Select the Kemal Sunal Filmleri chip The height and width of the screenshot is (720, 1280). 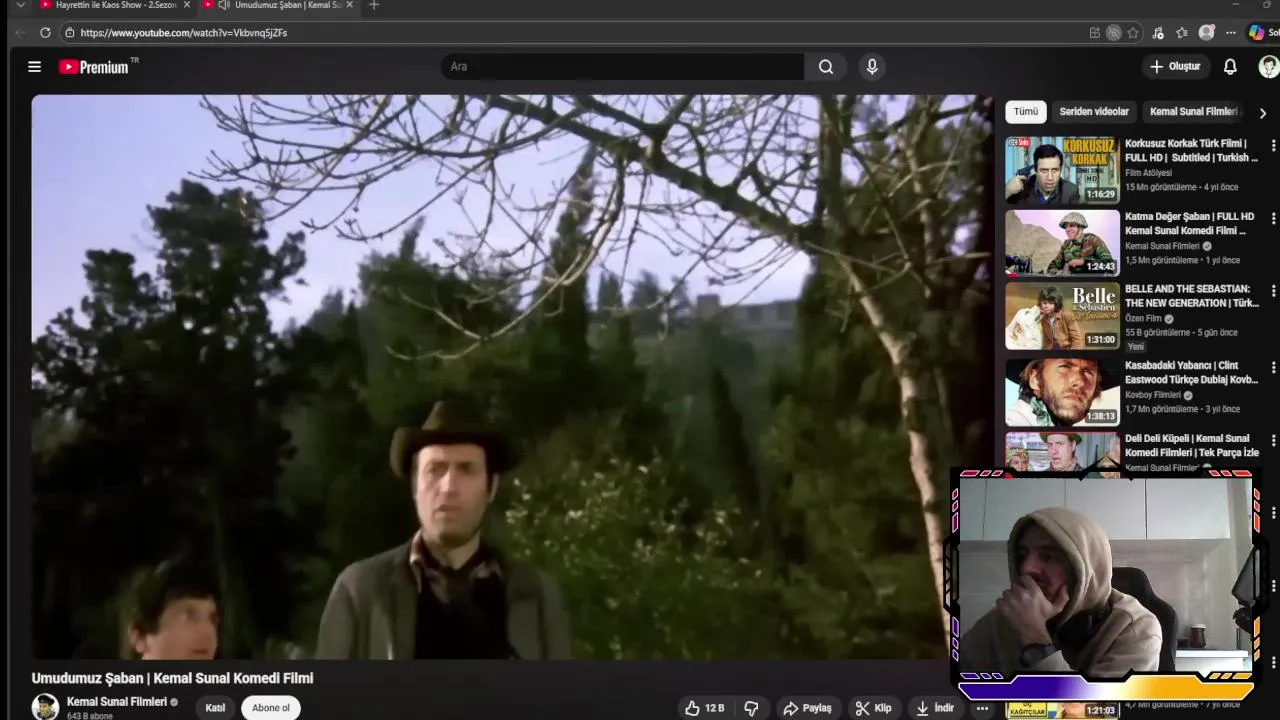1194,112
